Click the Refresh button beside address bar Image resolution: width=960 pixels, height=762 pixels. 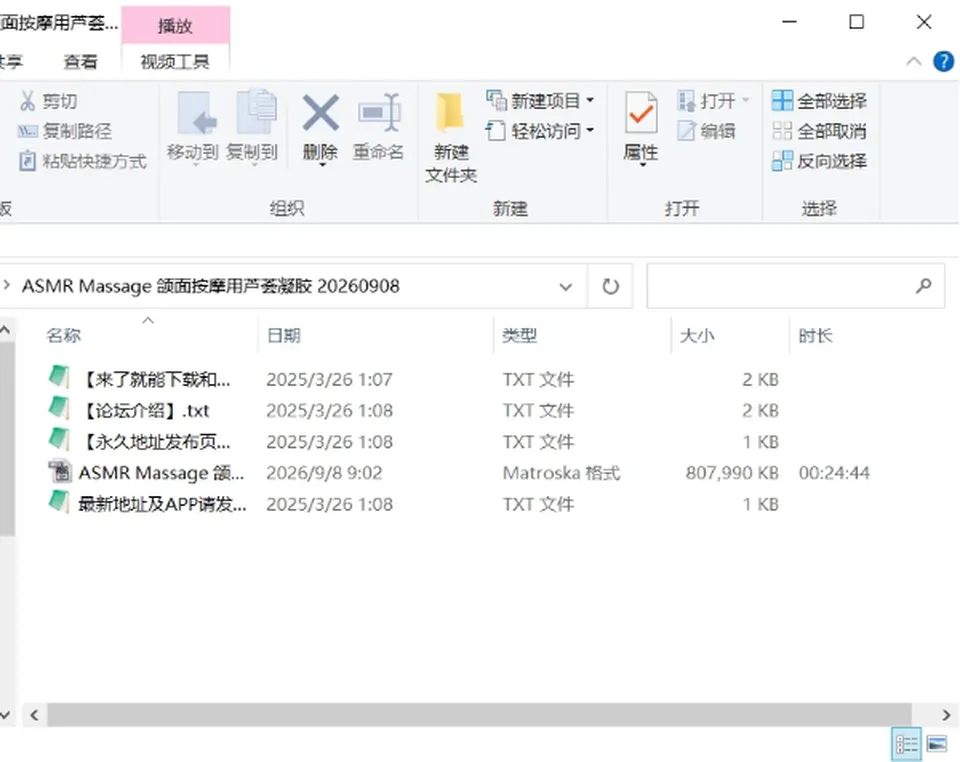click(610, 286)
